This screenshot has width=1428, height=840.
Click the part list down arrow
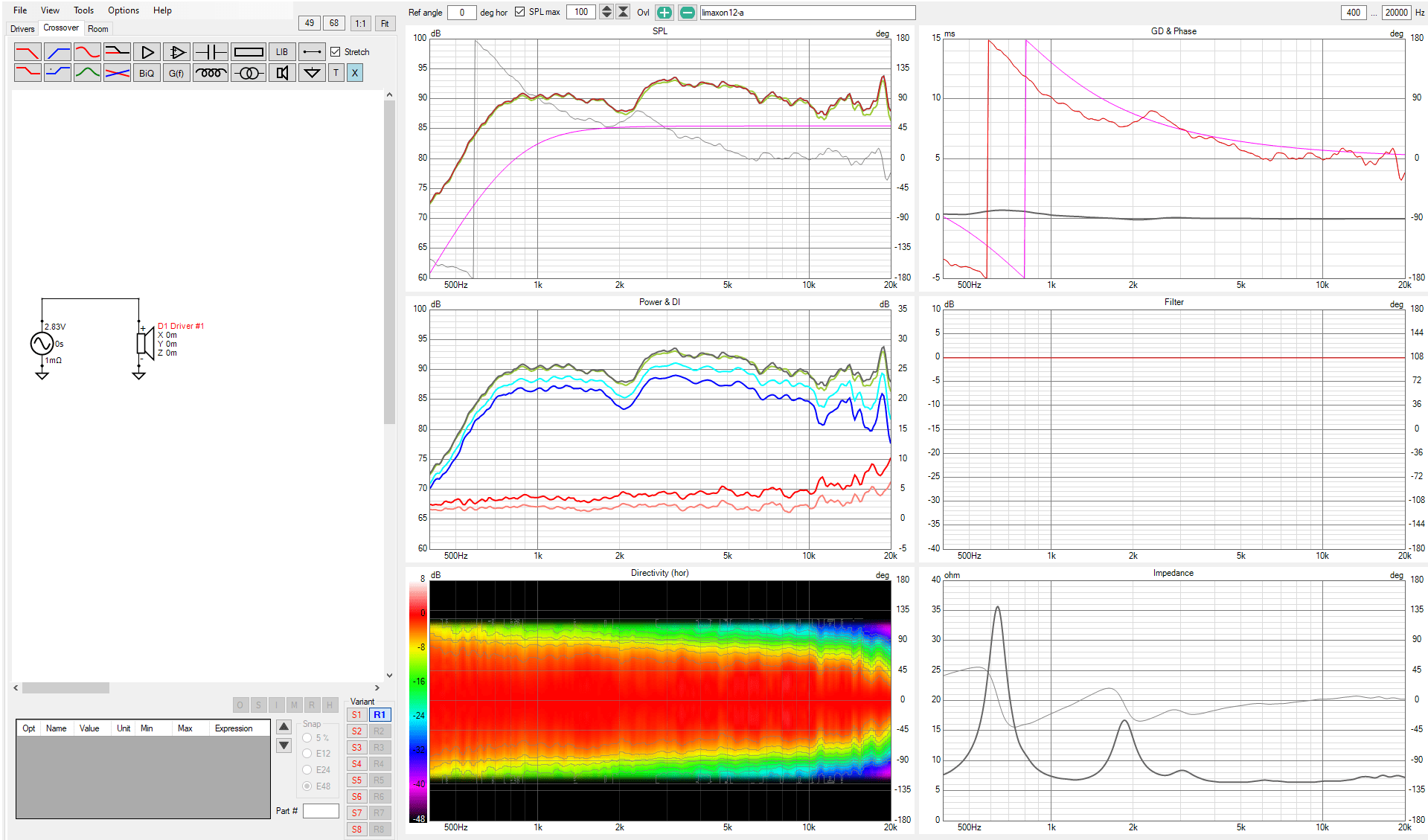pos(284,746)
